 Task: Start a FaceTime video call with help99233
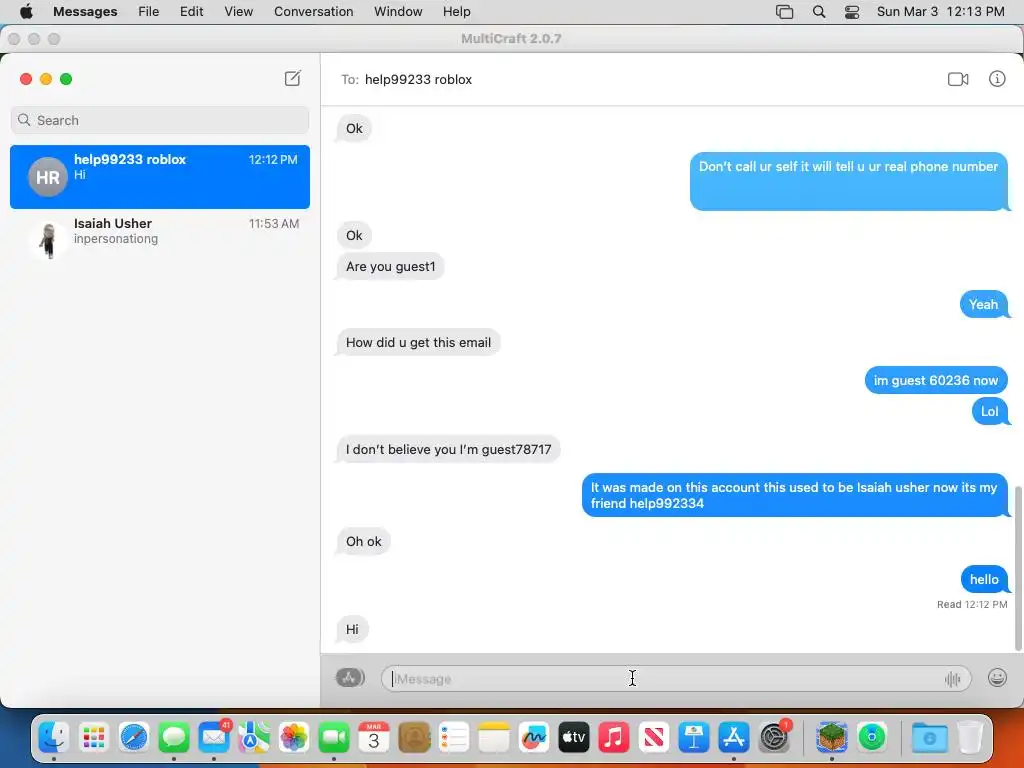(x=957, y=79)
